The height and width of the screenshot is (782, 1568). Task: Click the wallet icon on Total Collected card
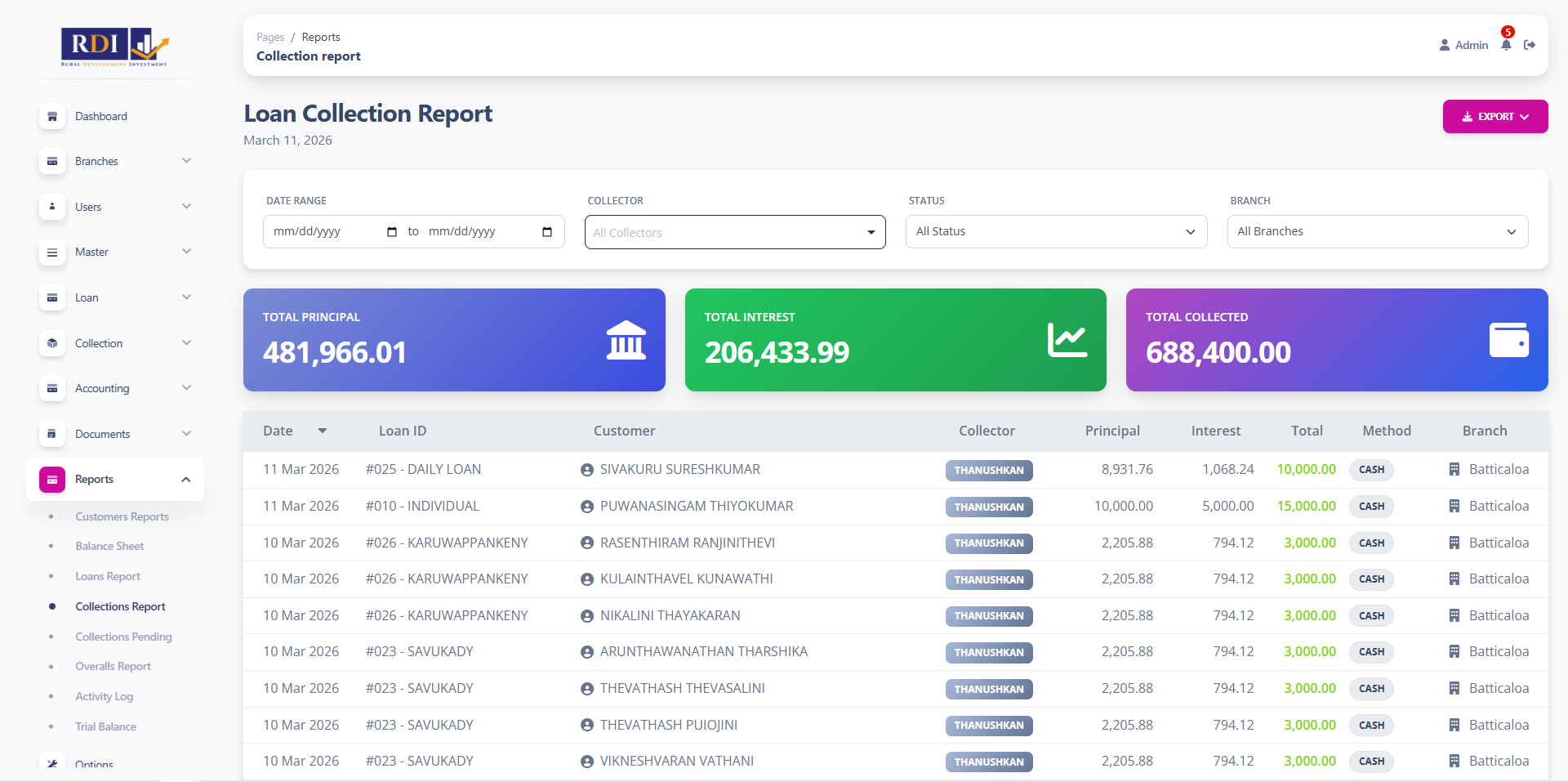coord(1508,340)
